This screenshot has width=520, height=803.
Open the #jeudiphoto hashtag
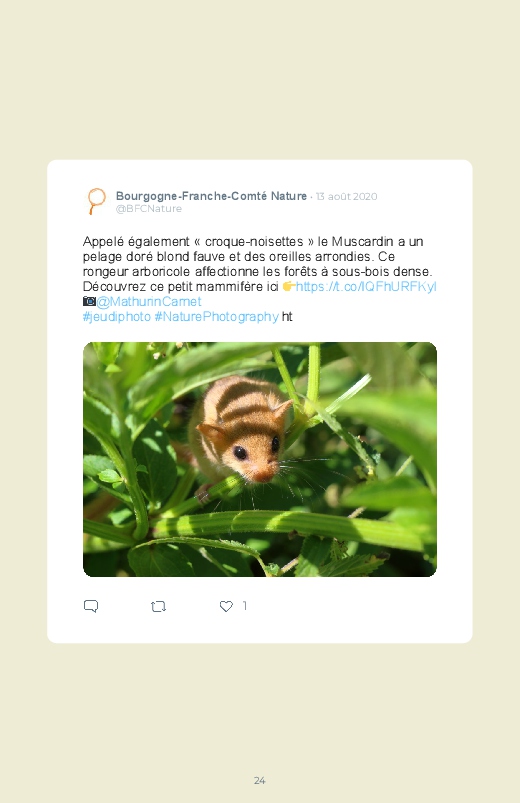tap(117, 316)
